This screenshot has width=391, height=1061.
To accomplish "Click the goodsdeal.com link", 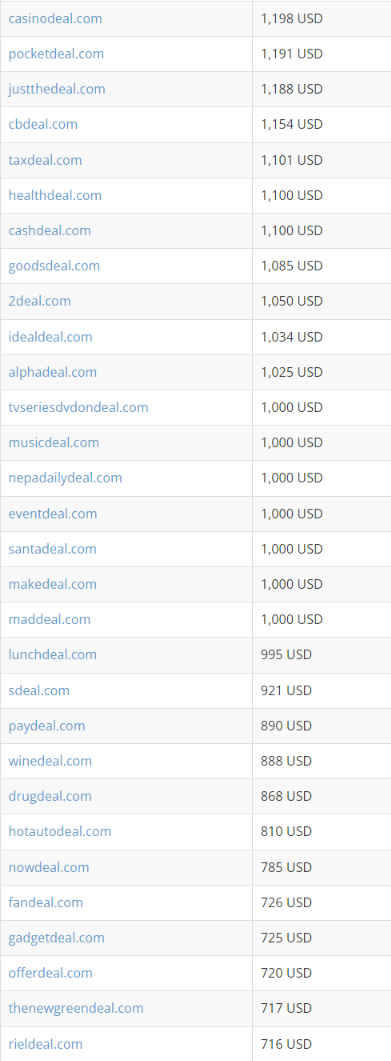I will (x=54, y=265).
